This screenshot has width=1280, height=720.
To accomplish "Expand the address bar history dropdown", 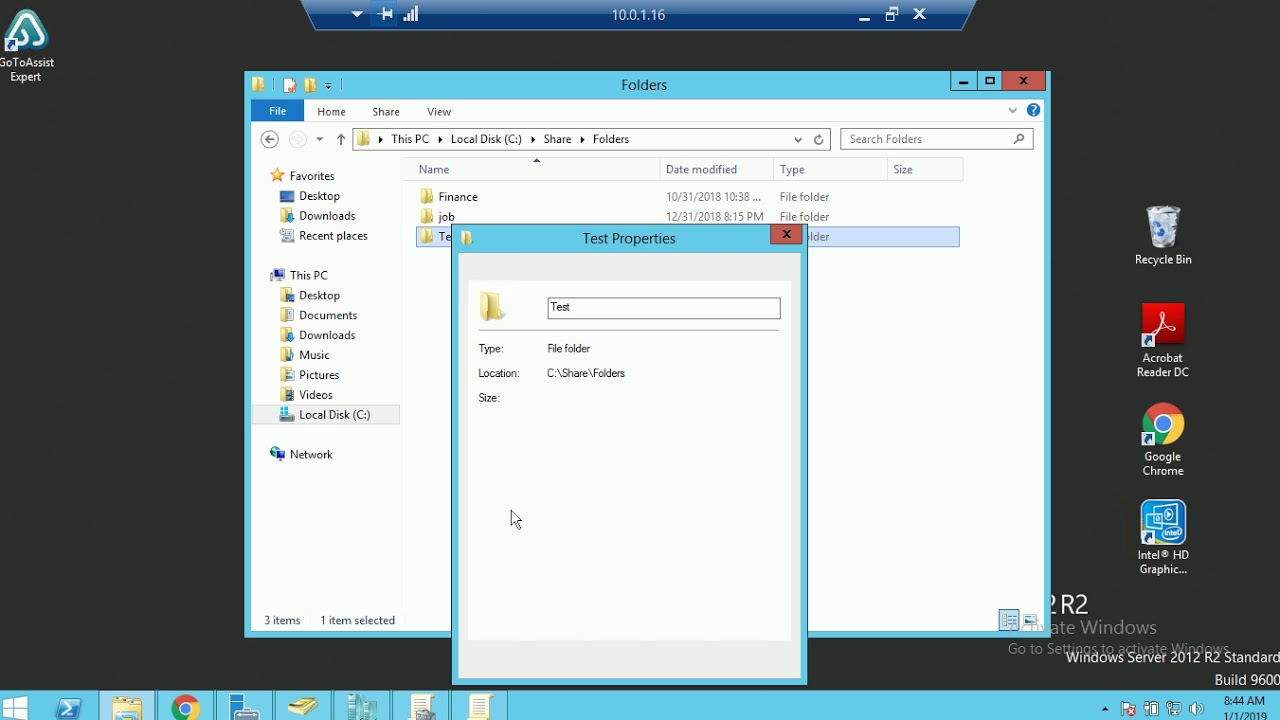I will tap(797, 140).
